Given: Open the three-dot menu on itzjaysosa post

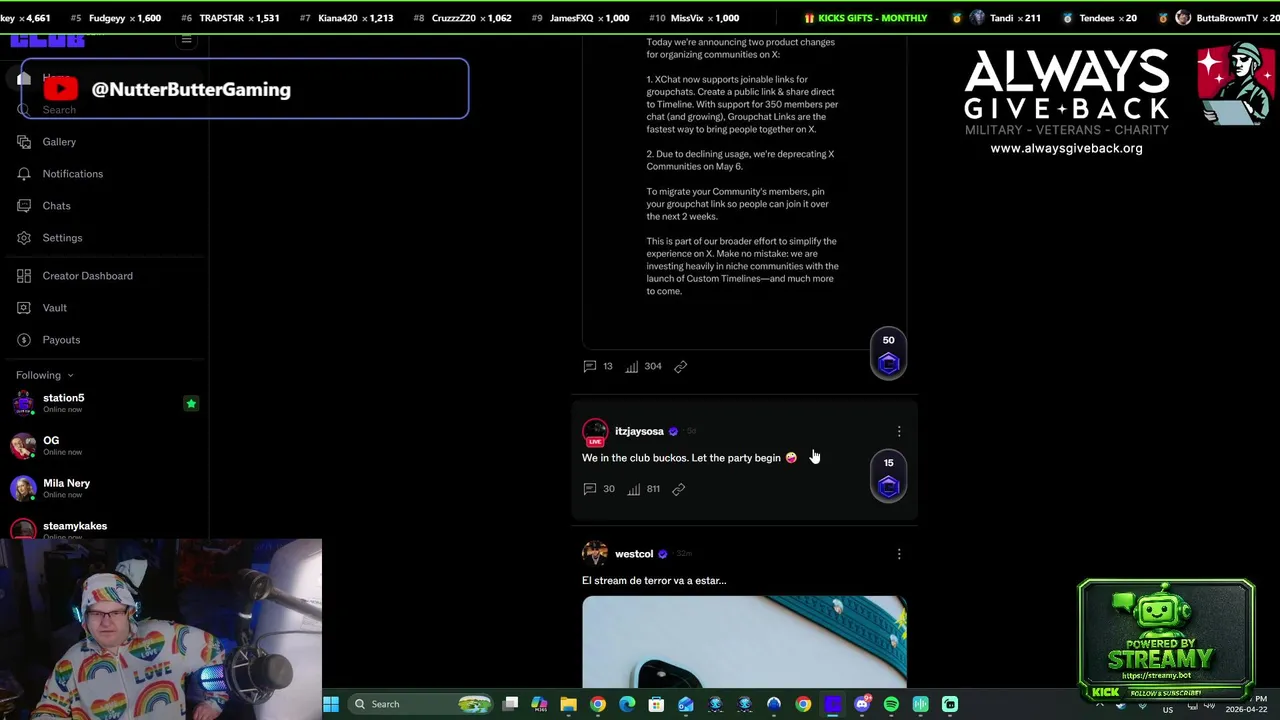Looking at the screenshot, I should [898, 431].
